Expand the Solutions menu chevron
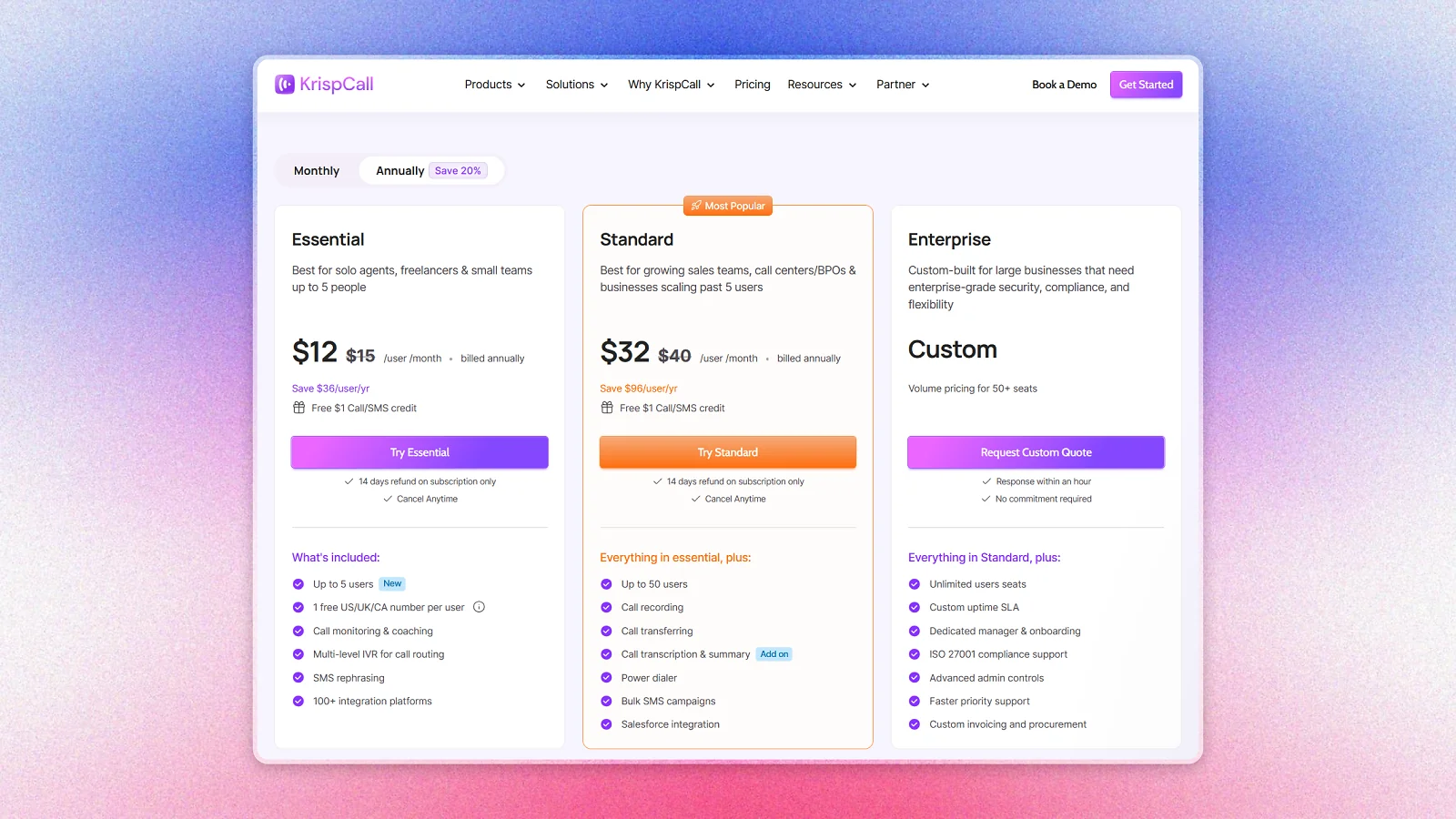The width and height of the screenshot is (1456, 819). 604,86
